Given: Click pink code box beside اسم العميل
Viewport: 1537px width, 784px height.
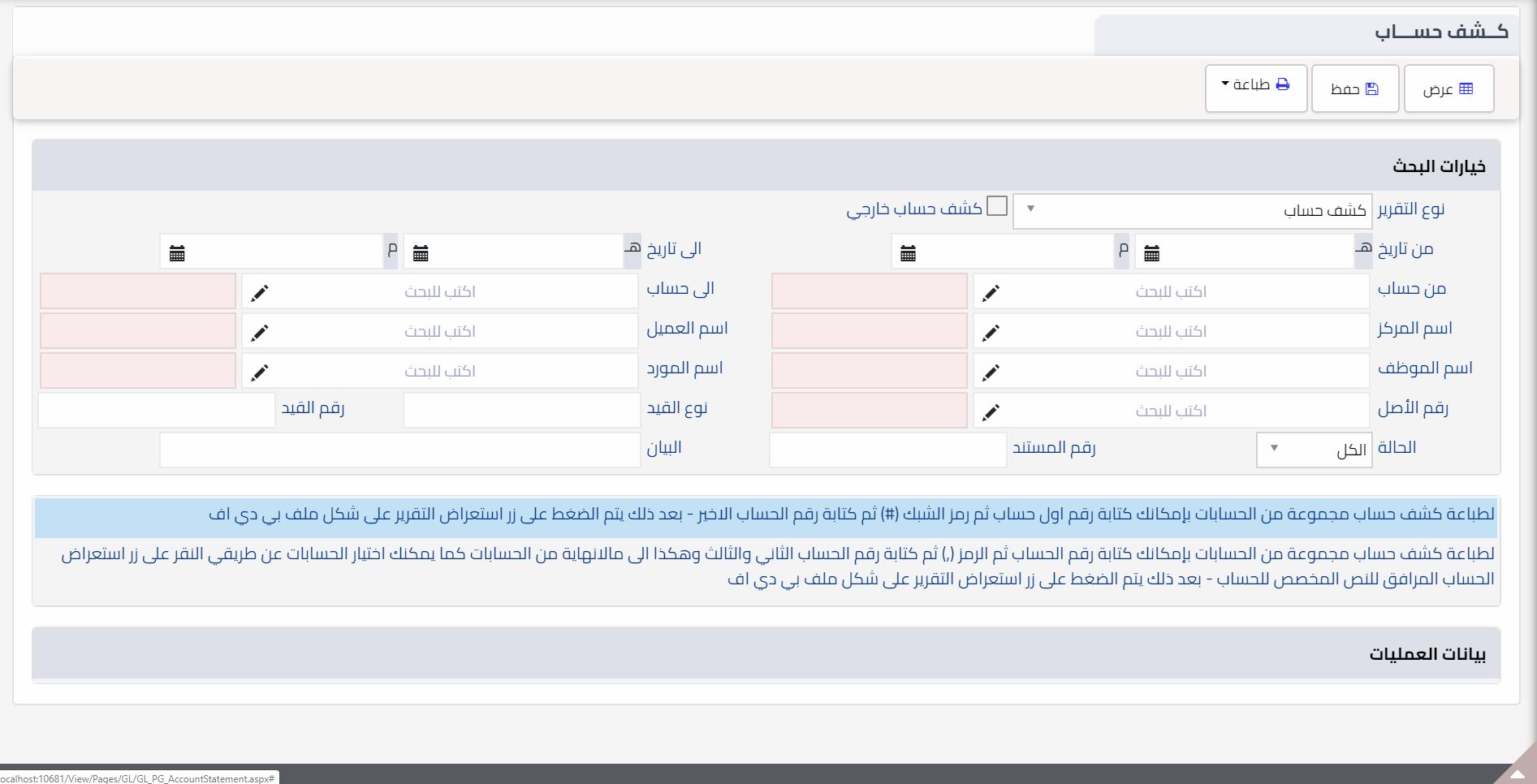Looking at the screenshot, I should click(x=138, y=330).
